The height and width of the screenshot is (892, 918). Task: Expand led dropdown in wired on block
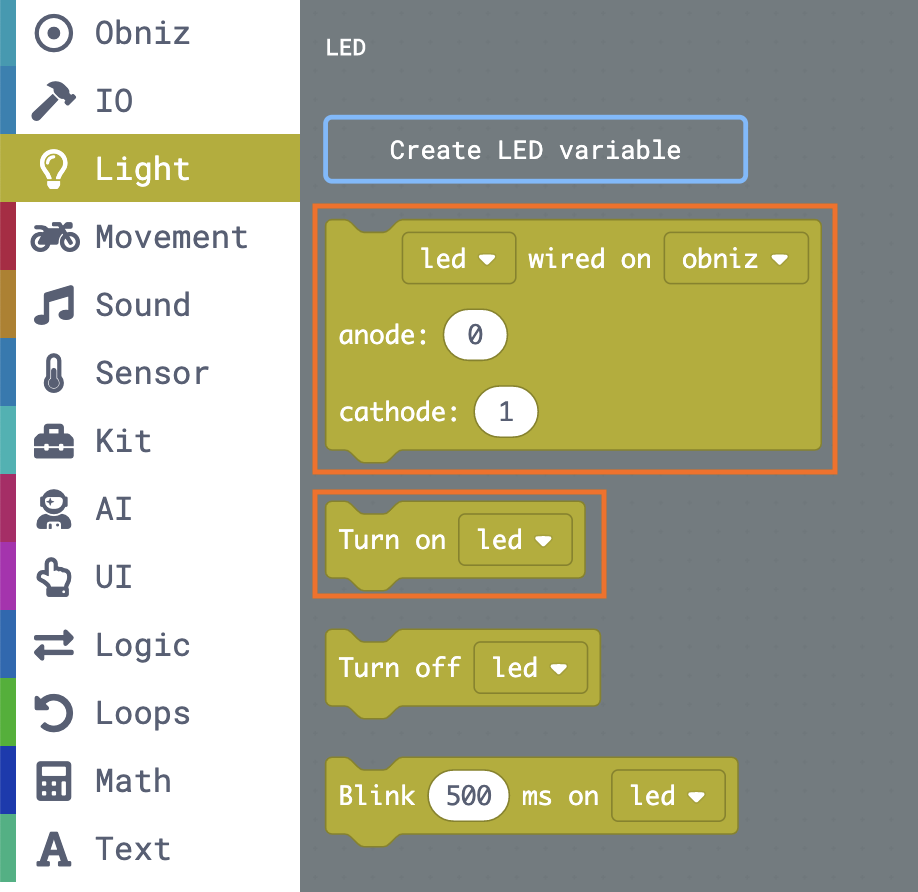pyautogui.click(x=458, y=258)
